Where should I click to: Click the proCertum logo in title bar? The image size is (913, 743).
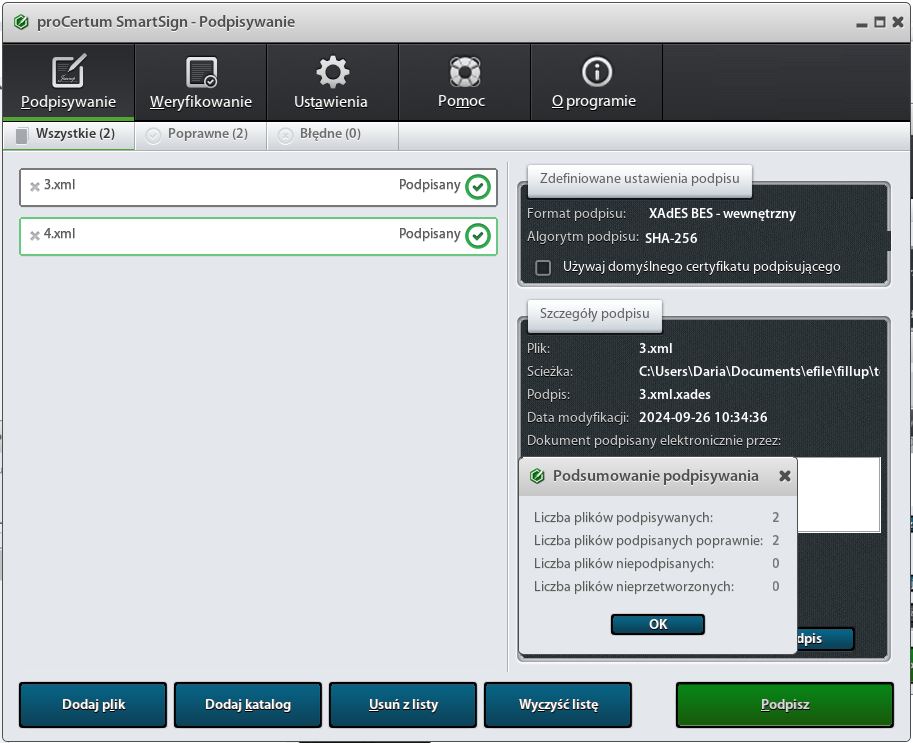tap(22, 22)
